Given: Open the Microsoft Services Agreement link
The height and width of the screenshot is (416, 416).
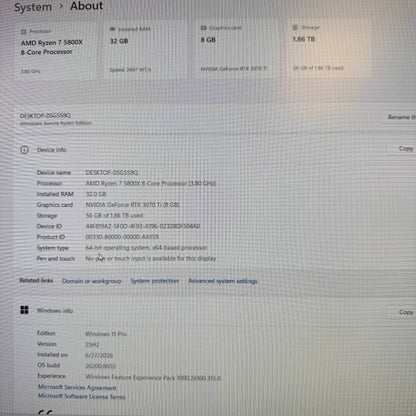Looking at the screenshot, I should (x=77, y=387).
